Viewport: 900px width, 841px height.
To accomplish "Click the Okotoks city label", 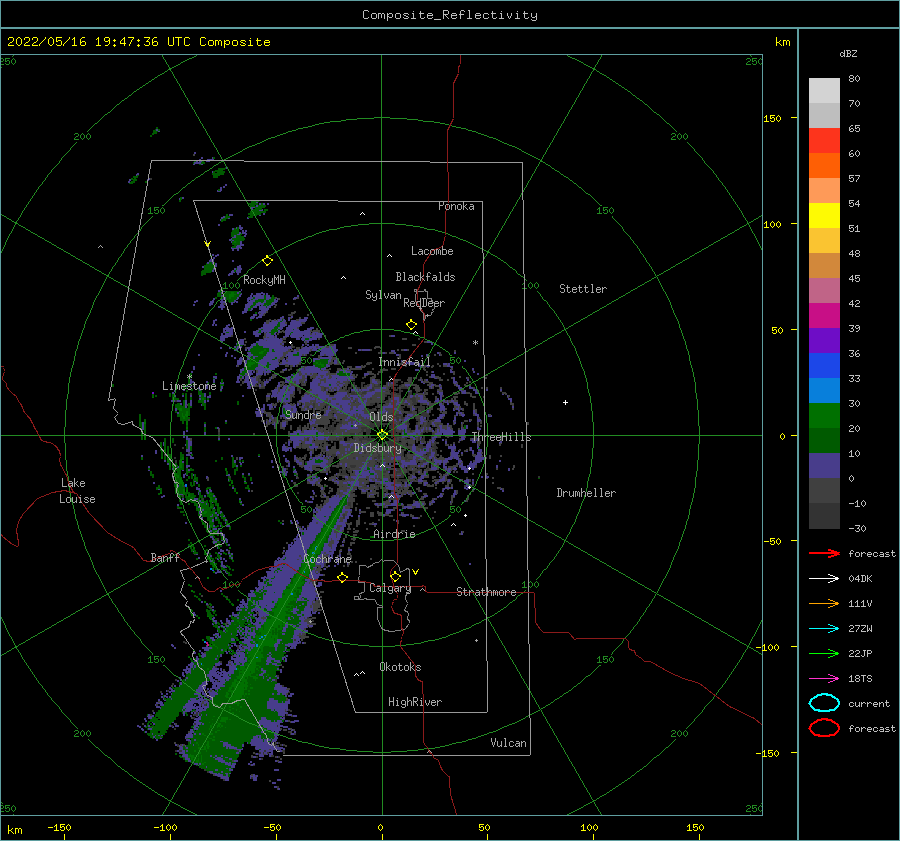I will coord(400,667).
